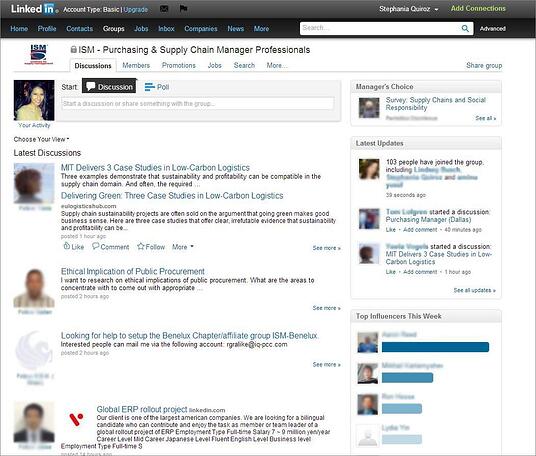The height and width of the screenshot is (456, 536).
Task: Click the ISM group logo
Action: [x=38, y=54]
